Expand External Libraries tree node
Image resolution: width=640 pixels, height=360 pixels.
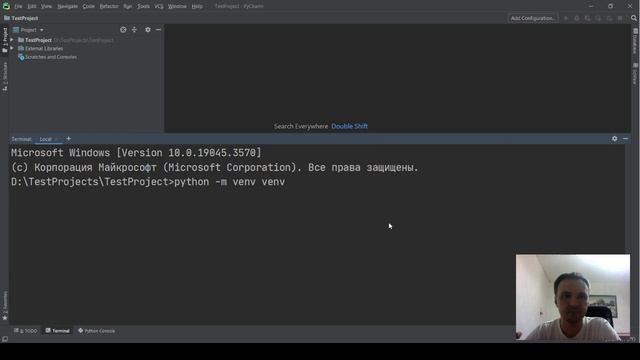click(x=12, y=48)
